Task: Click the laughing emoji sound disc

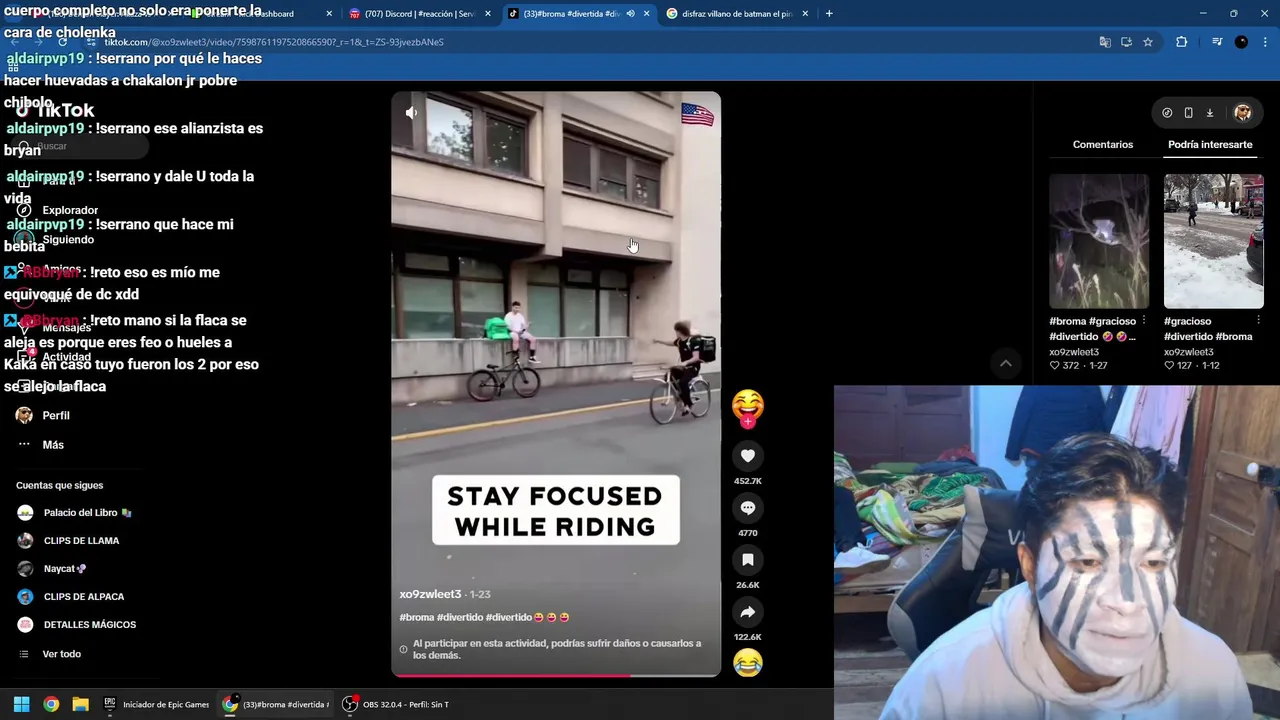Action: tap(747, 663)
